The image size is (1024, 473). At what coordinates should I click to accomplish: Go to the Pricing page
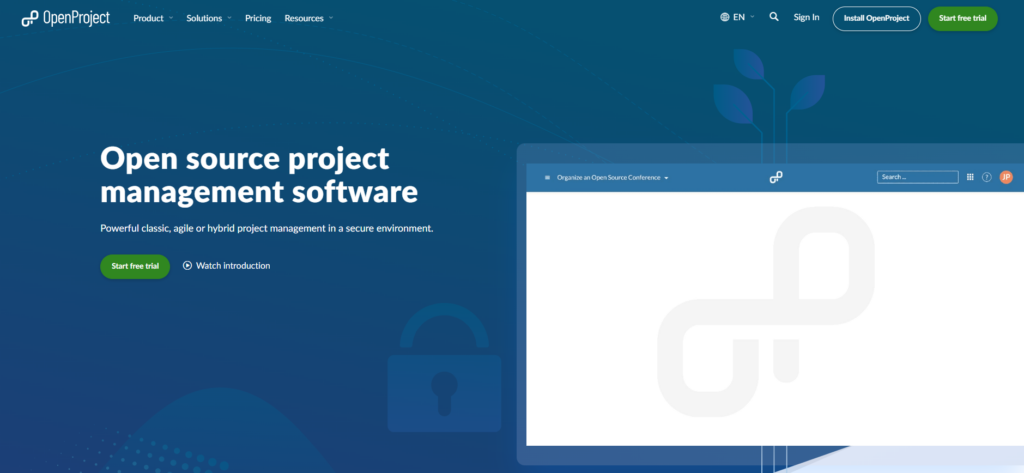point(258,18)
